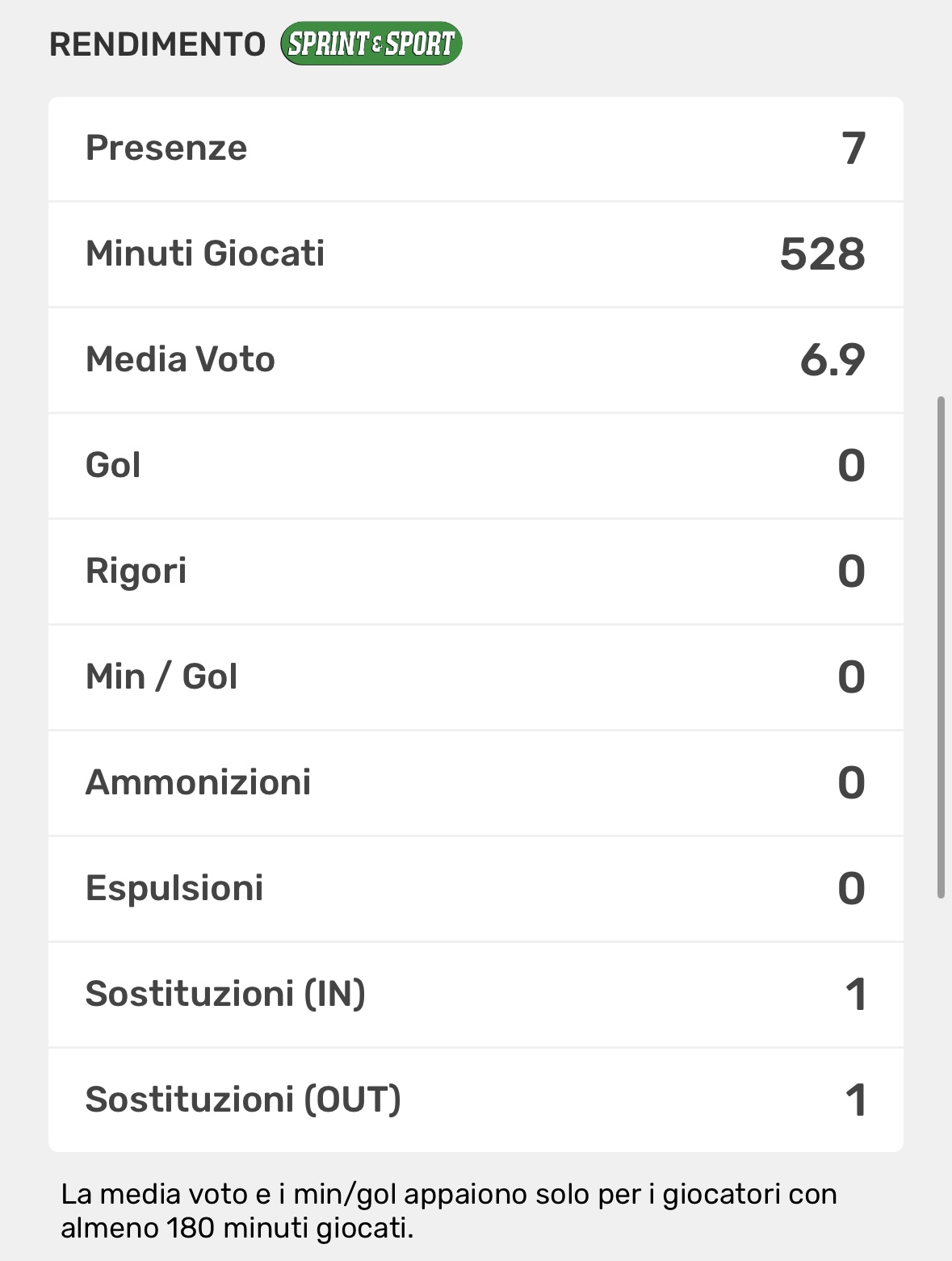Click the 6.9 average rating value
Image resolution: width=952 pixels, height=1261 pixels.
tap(832, 360)
